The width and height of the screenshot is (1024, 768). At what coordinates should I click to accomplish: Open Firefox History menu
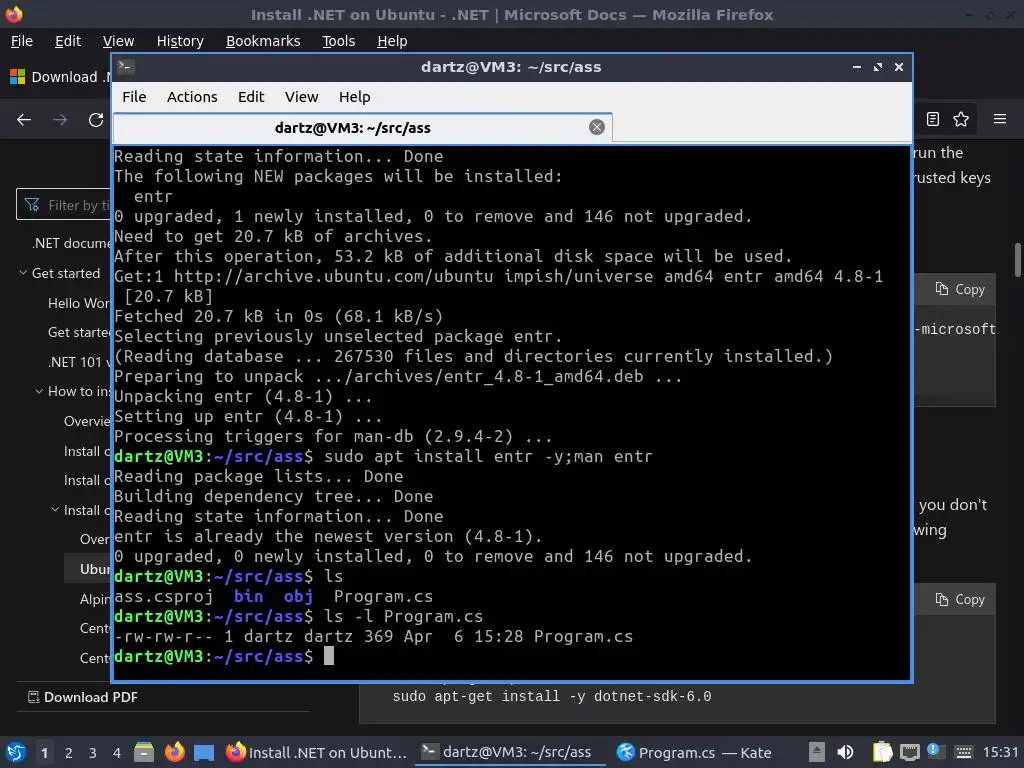(x=180, y=41)
